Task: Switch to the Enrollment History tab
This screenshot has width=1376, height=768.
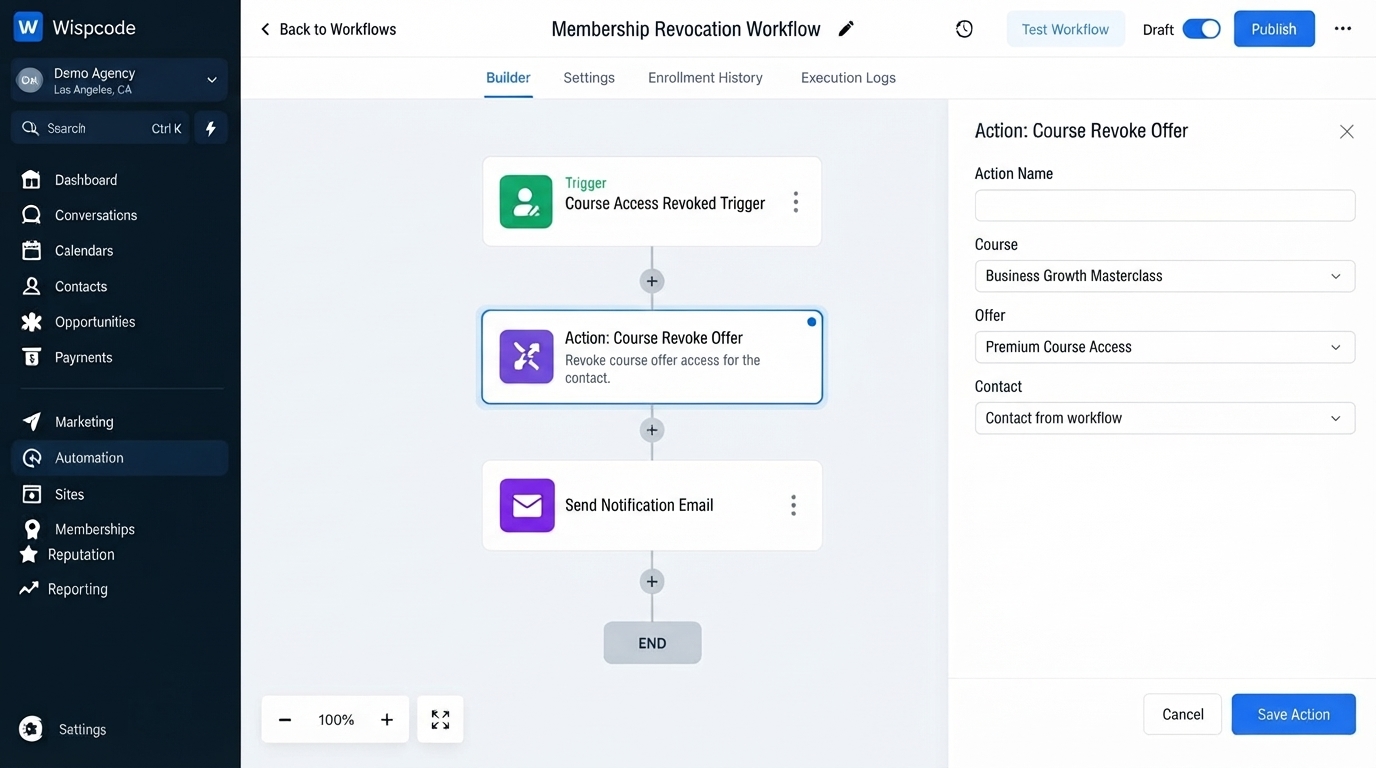Action: coord(705,78)
